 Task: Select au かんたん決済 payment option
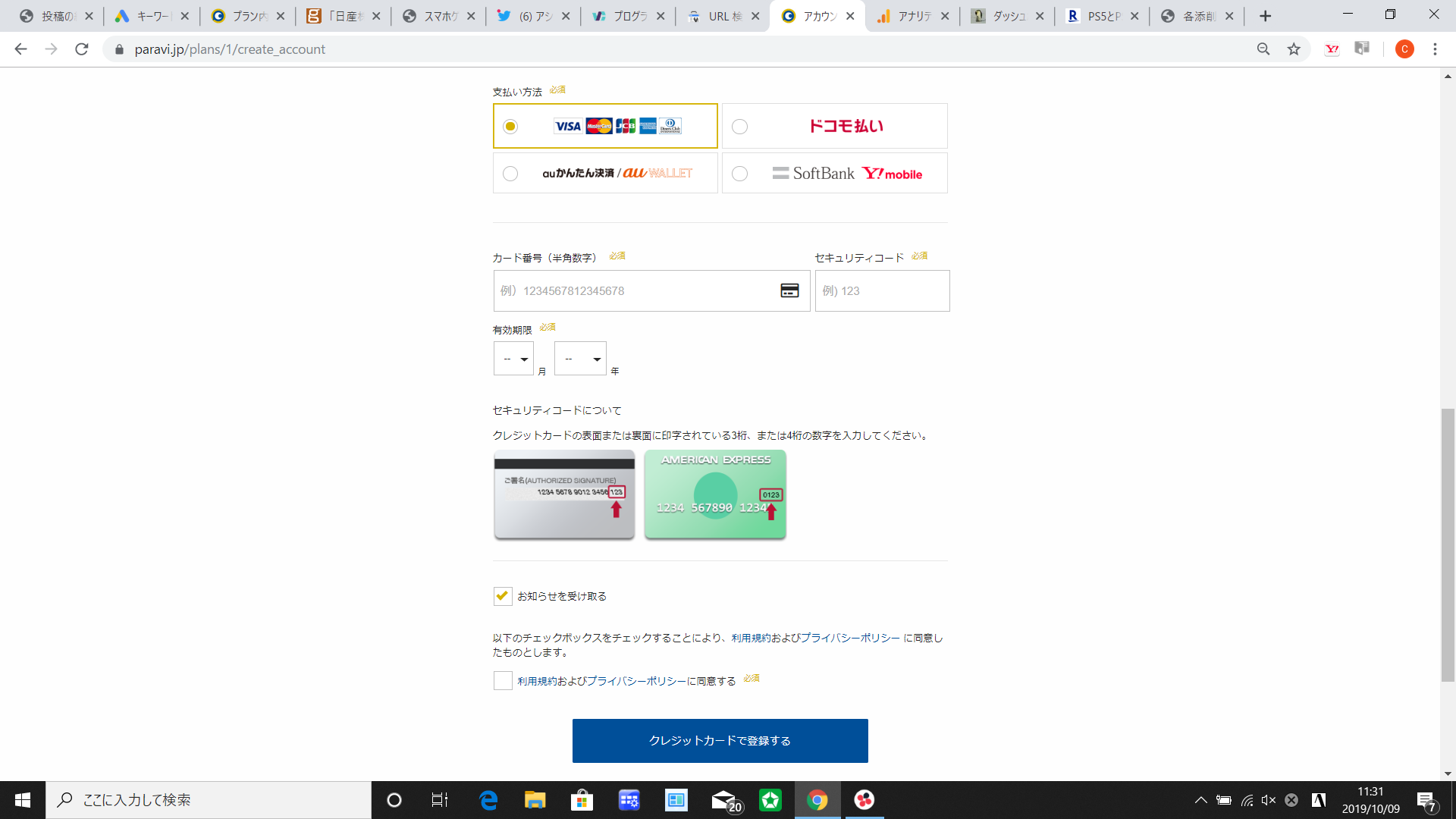pyautogui.click(x=605, y=173)
